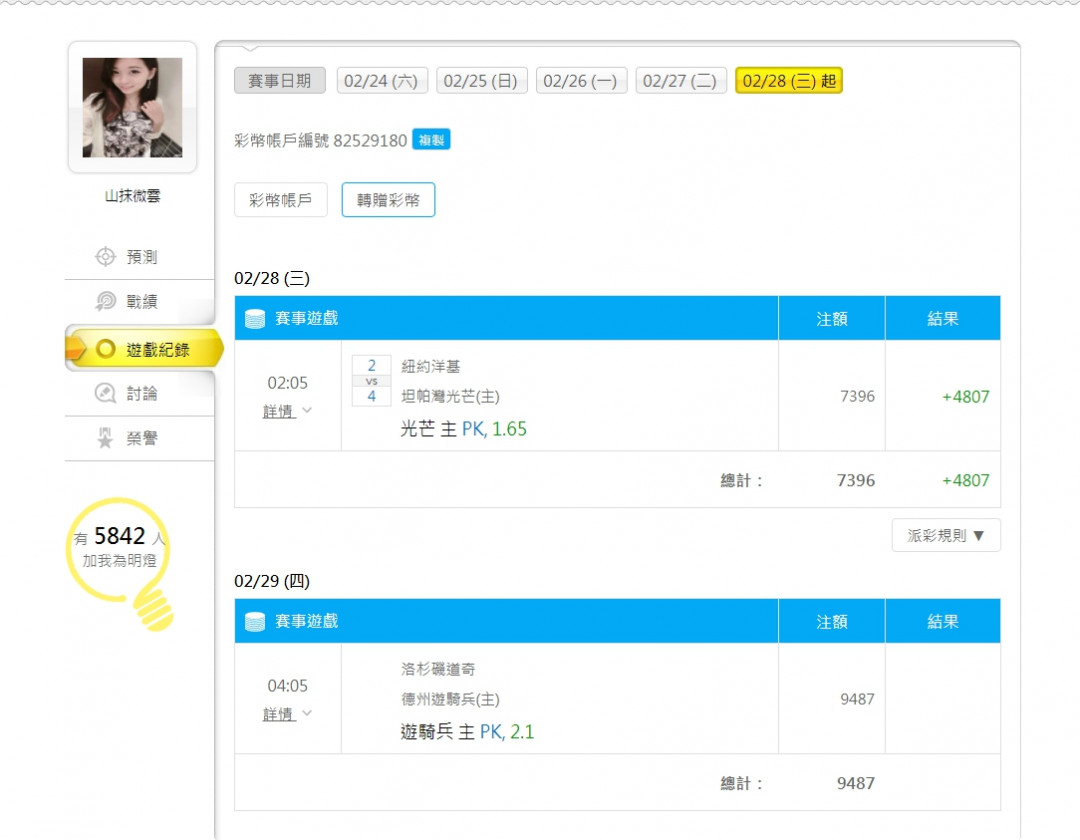Select the 02/26 (一) date tab
Viewport: 1080px width, 840px height.
click(581, 81)
